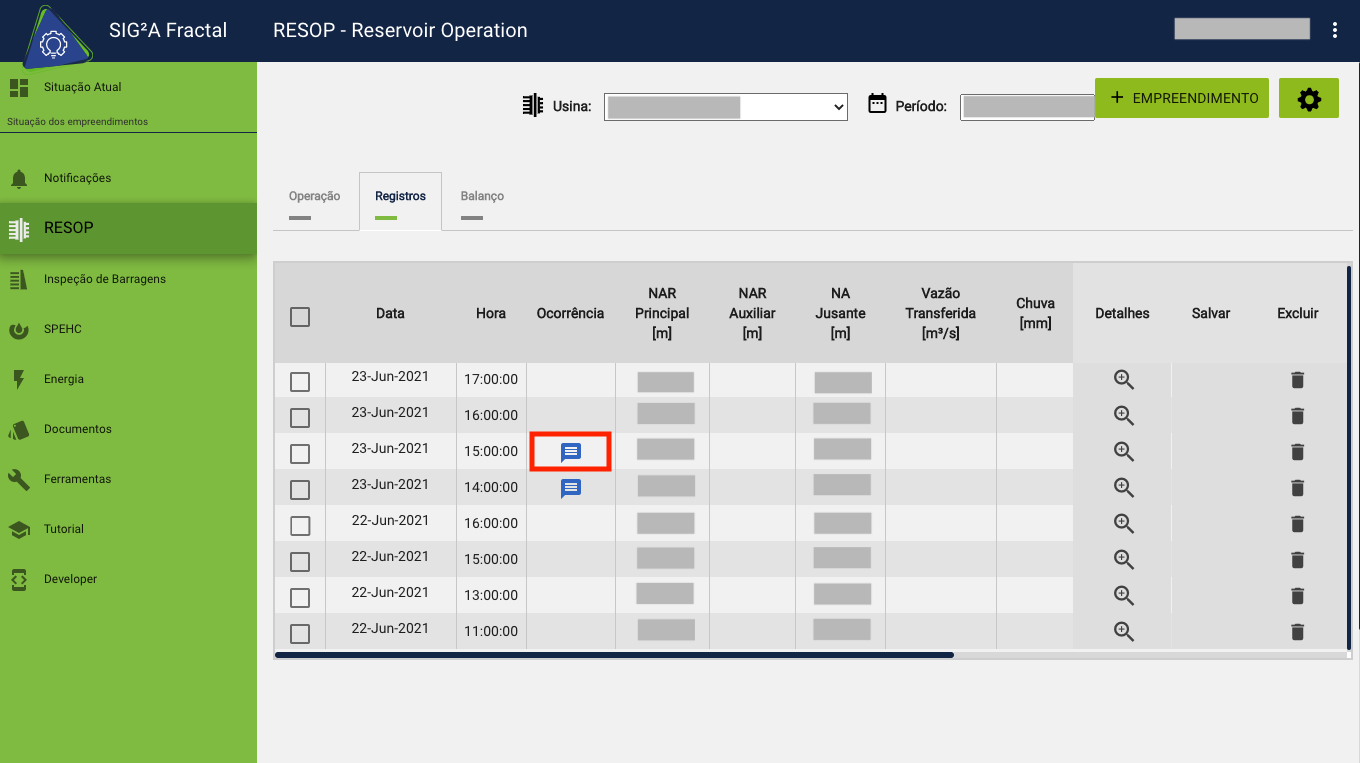The width and height of the screenshot is (1360, 763).
Task: Go to Notificações in sidebar
Action: point(77,178)
